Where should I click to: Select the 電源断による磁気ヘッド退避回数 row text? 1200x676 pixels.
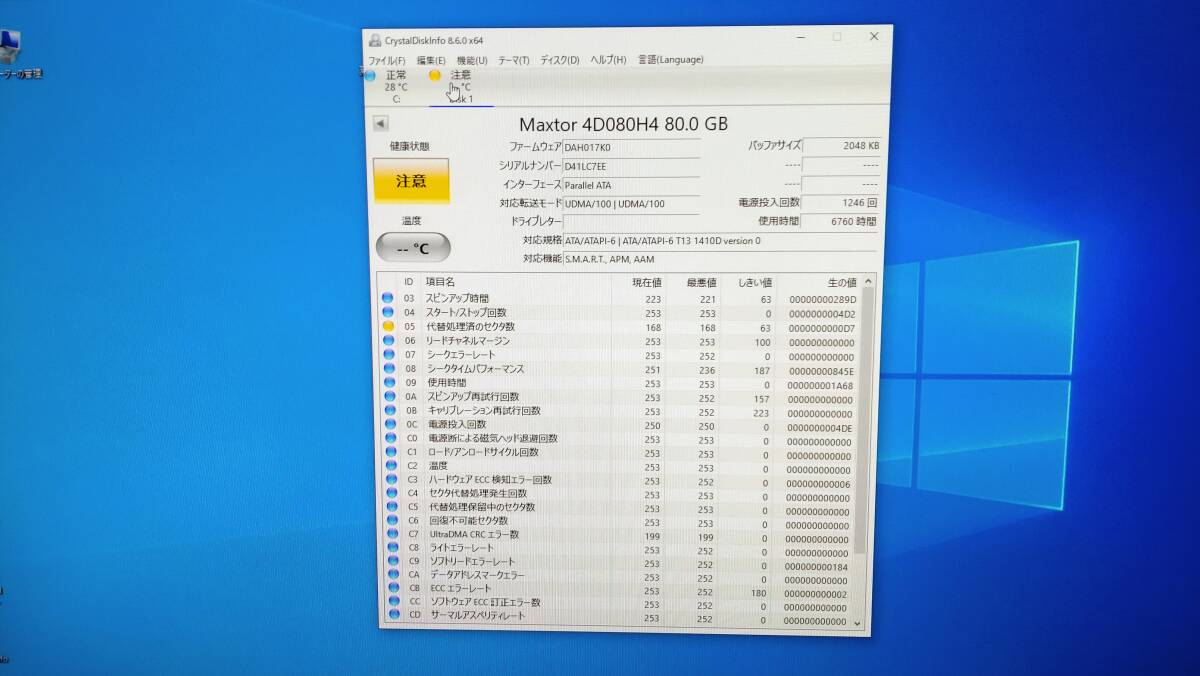coord(492,438)
